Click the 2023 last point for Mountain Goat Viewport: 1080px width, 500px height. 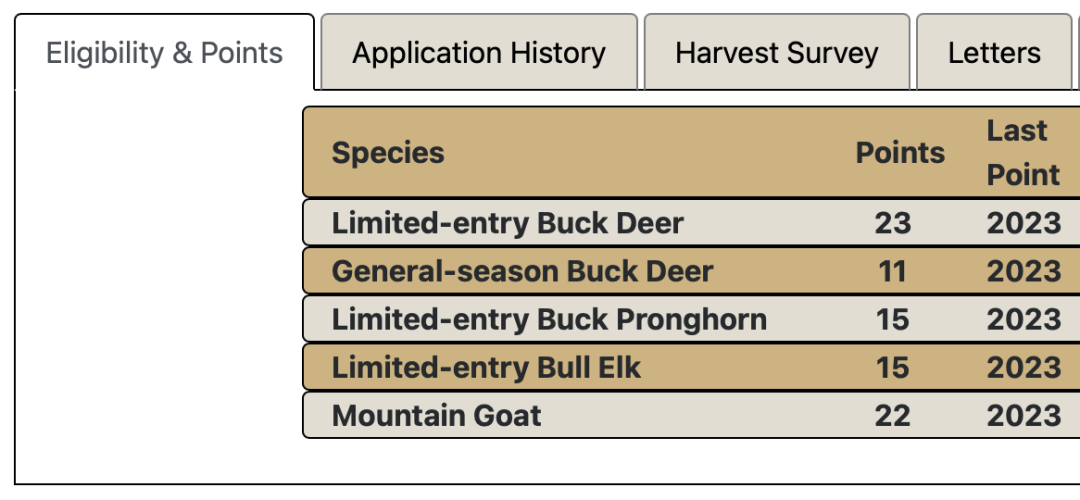(x=1024, y=416)
